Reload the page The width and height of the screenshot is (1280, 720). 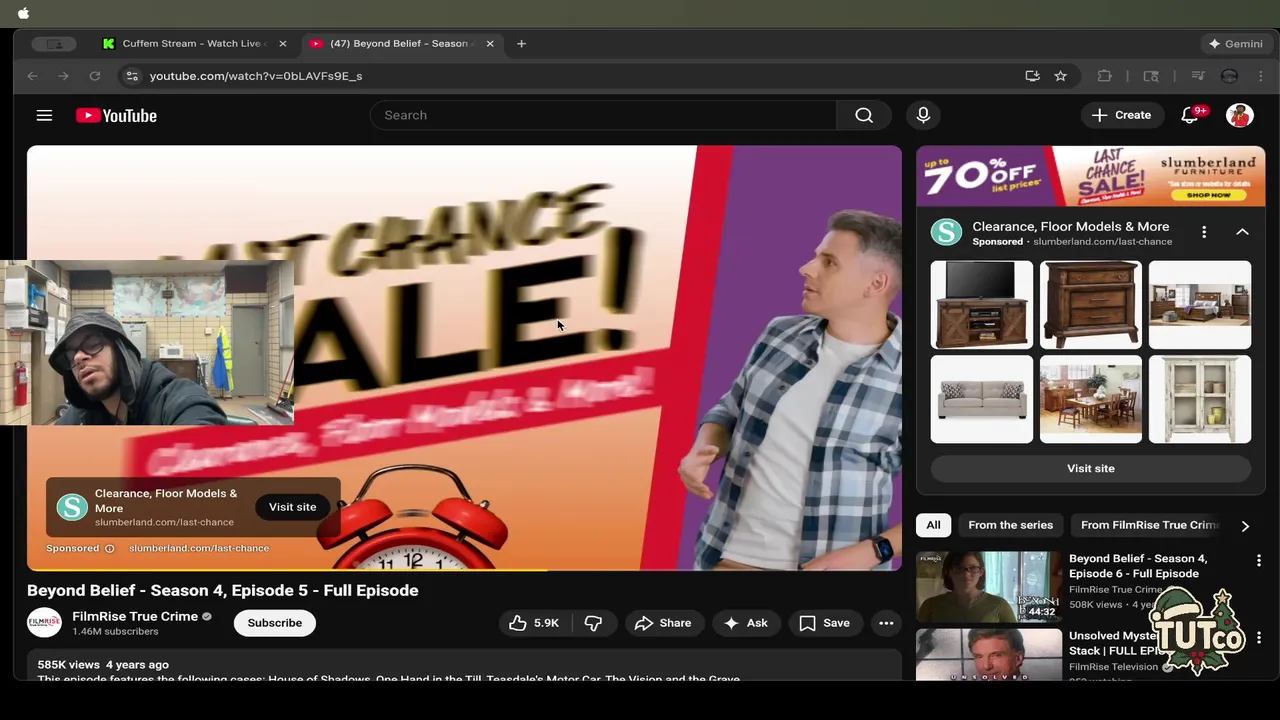95,76
